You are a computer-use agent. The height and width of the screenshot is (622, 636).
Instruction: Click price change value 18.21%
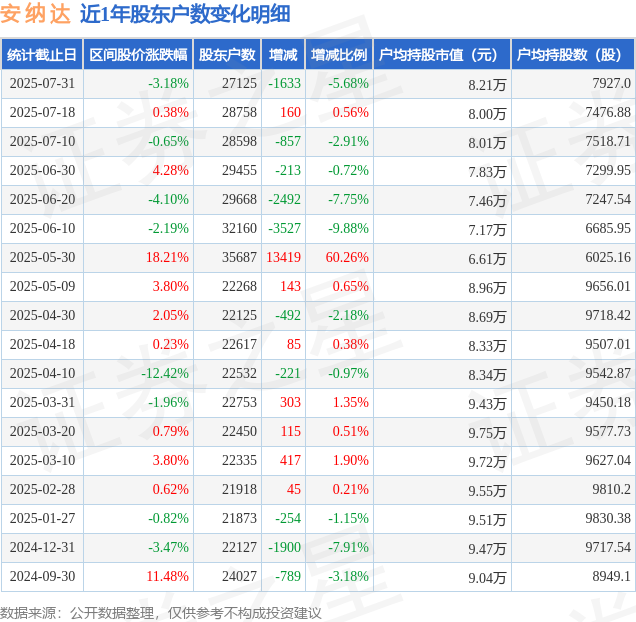[167, 257]
